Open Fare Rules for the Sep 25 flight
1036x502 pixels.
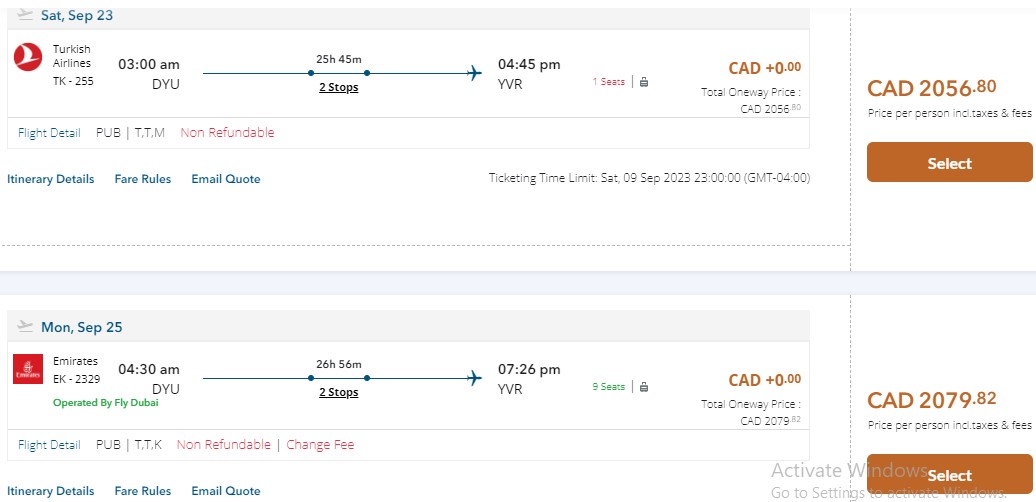pyautogui.click(x=143, y=491)
